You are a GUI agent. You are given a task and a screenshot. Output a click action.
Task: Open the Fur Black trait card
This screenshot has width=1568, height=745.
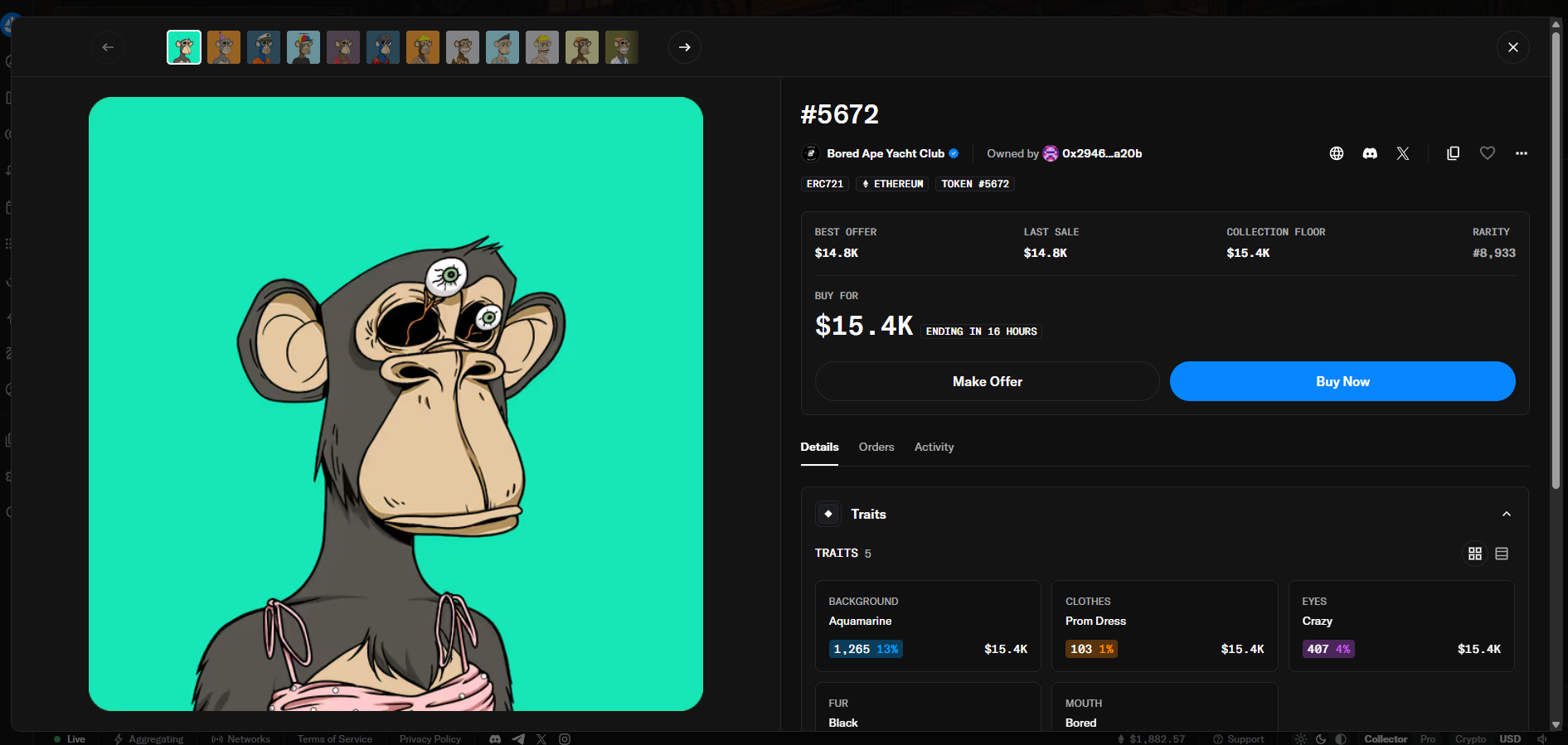point(928,707)
